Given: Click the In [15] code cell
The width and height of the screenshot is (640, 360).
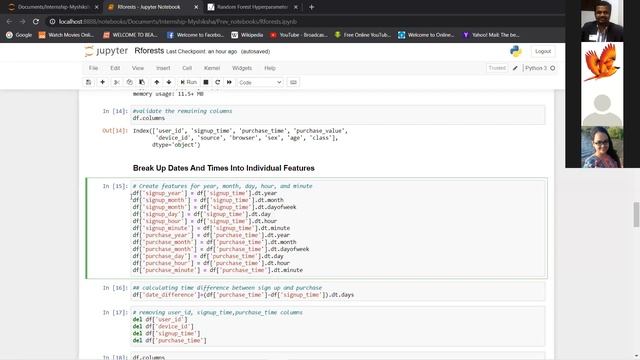Looking at the screenshot, I should tap(338, 228).
